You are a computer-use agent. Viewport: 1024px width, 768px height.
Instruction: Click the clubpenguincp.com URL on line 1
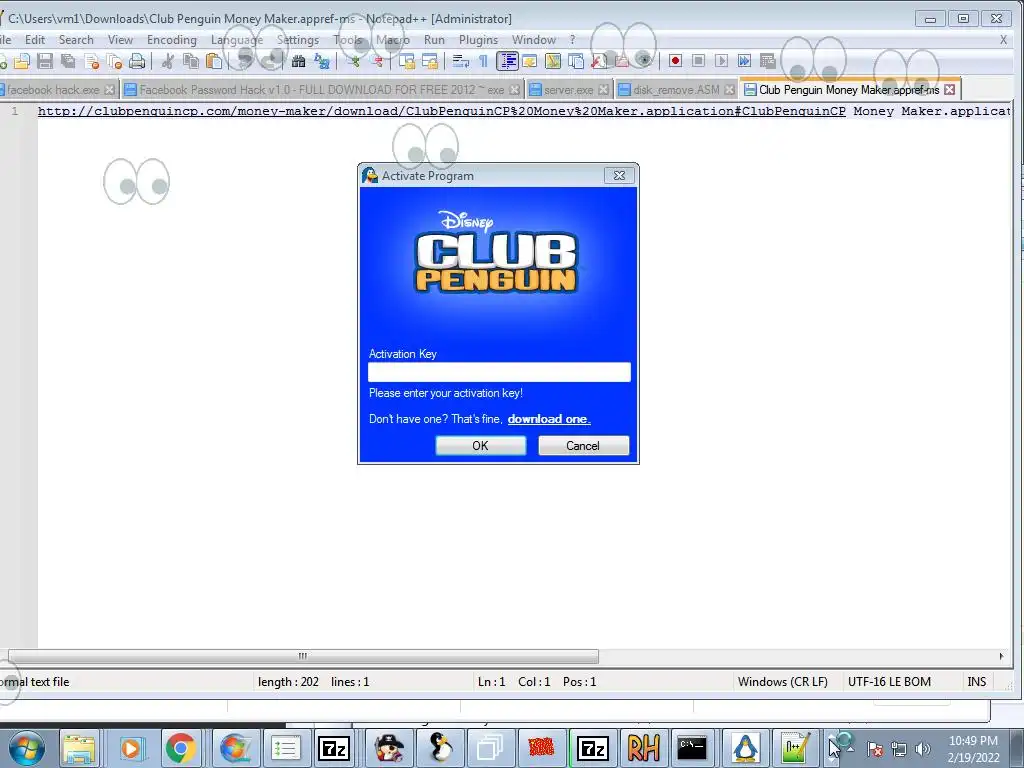[441, 111]
